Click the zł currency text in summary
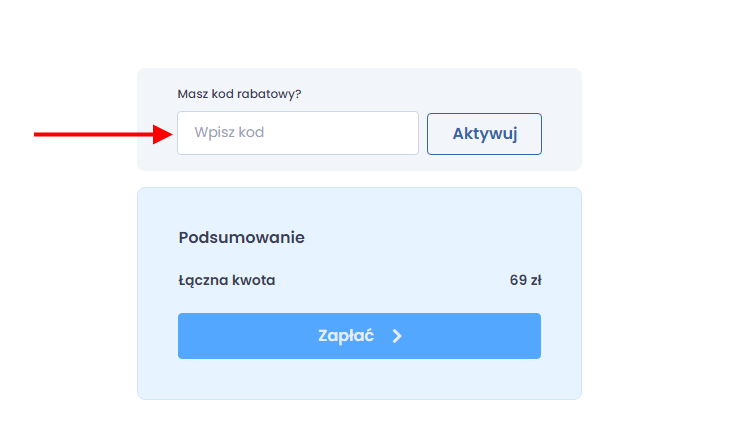The height and width of the screenshot is (445, 740). point(536,280)
